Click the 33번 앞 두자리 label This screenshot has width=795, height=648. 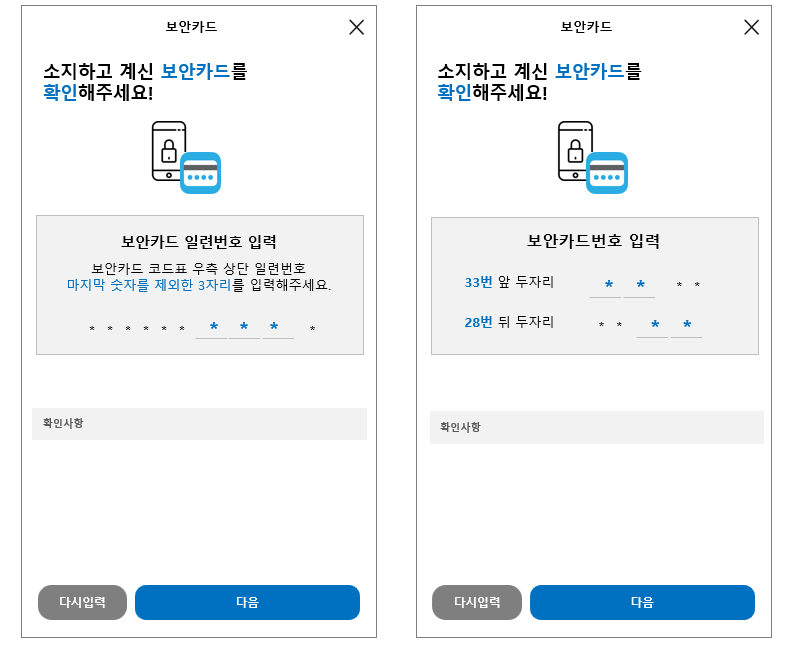(x=509, y=282)
